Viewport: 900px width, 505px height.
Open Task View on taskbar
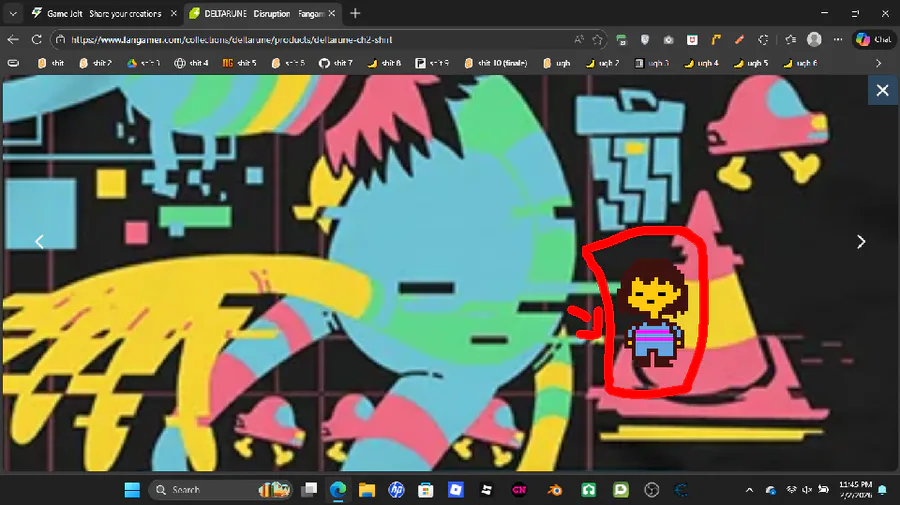[309, 490]
